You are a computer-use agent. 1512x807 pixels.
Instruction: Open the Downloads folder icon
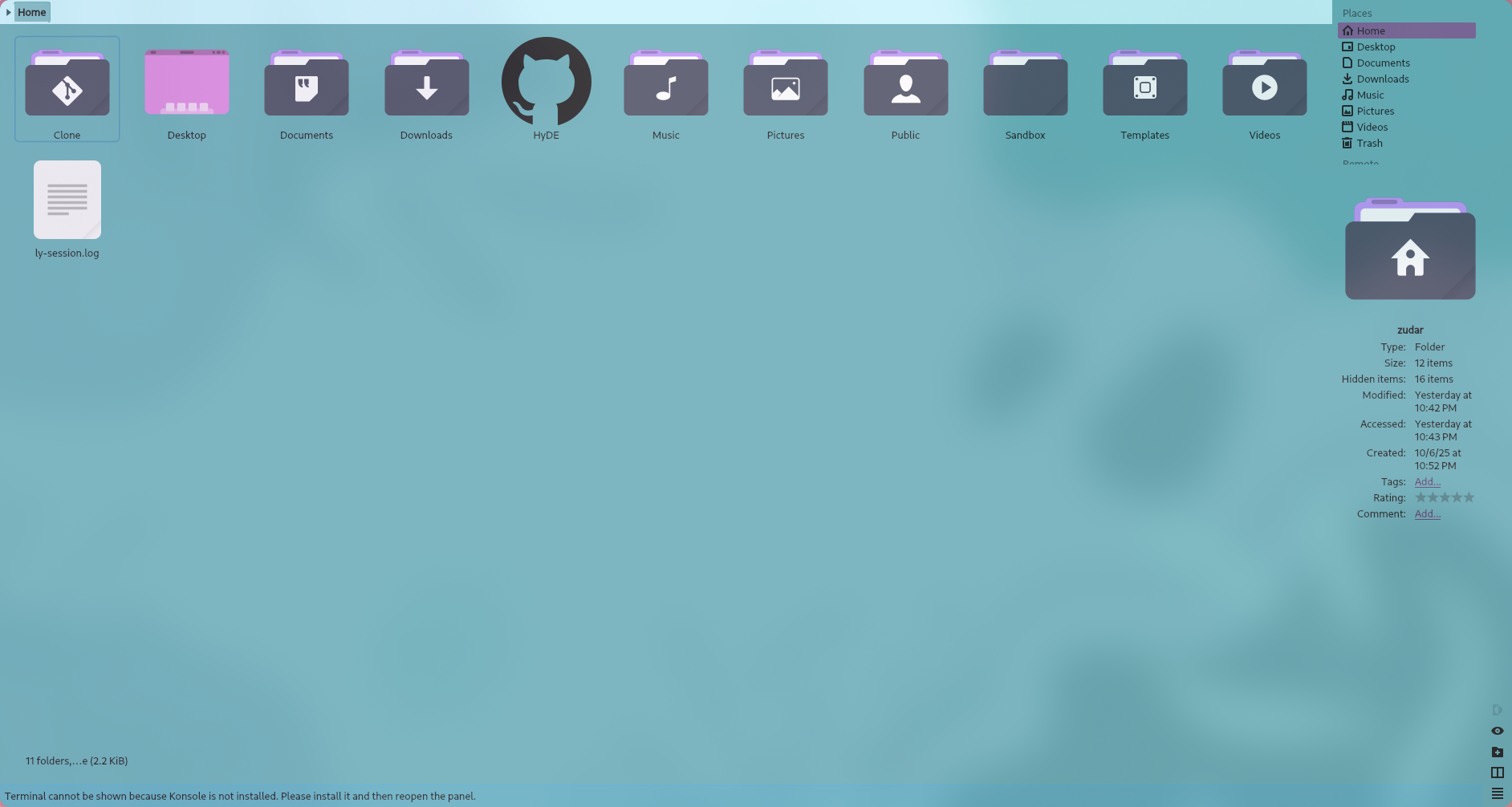(426, 85)
